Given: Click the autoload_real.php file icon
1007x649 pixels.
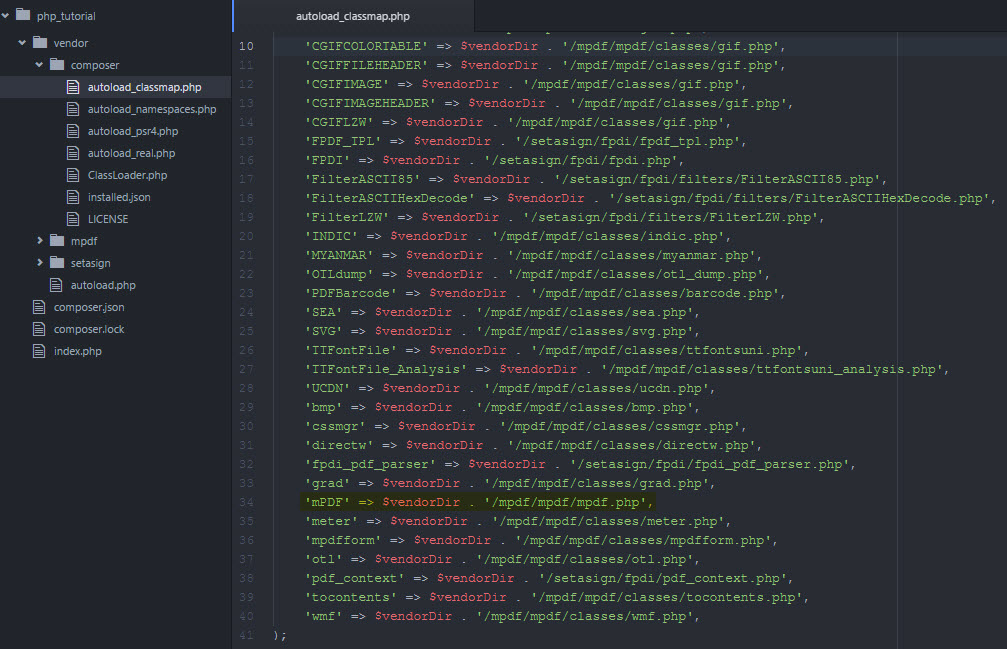Looking at the screenshot, I should [x=73, y=153].
